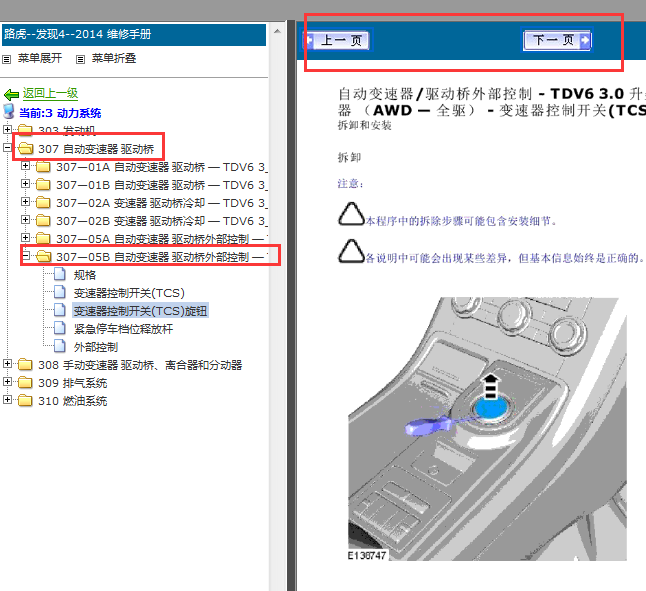Click 菜单展开 to expand all menus

click(x=40, y=58)
